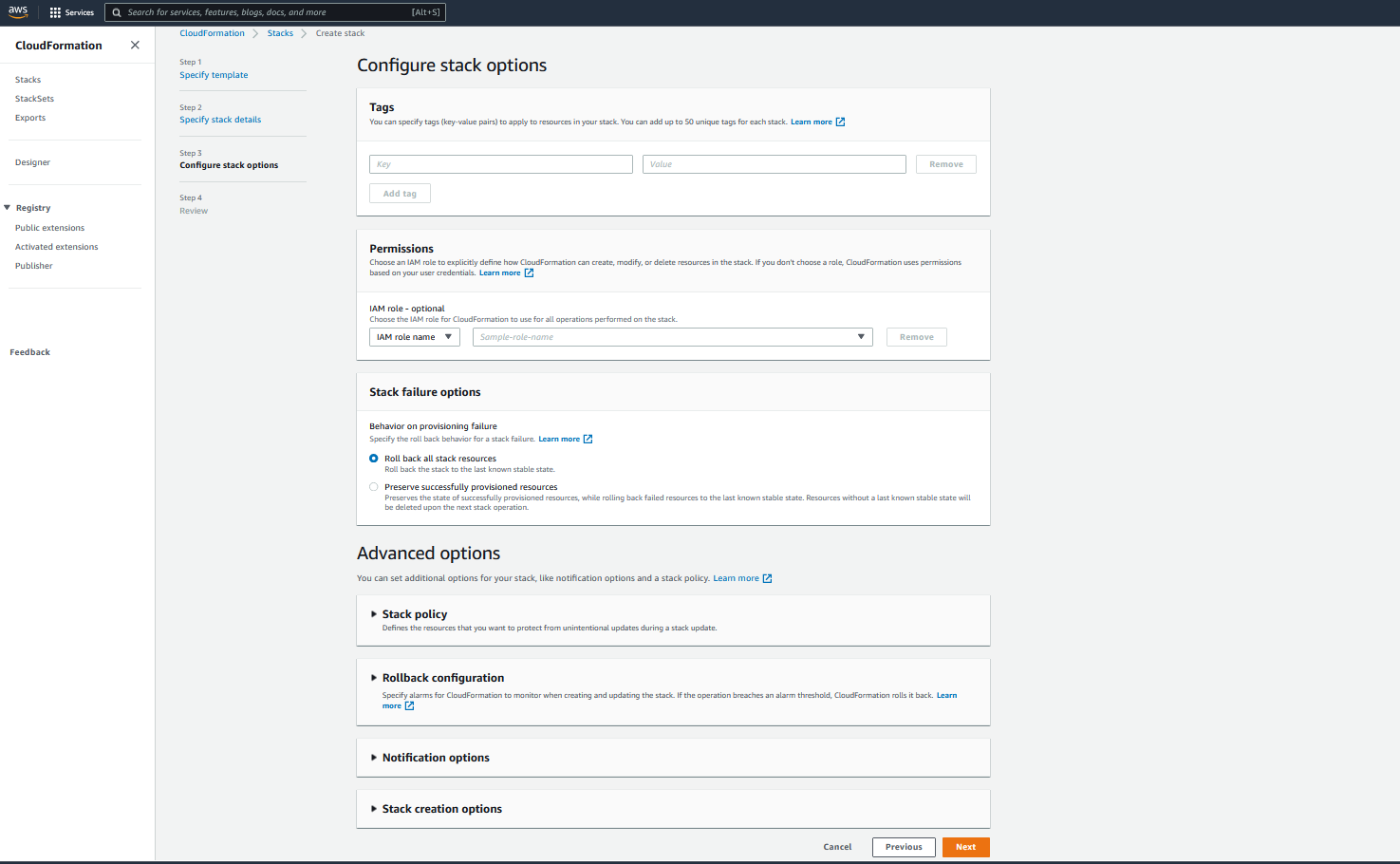Click the AWS logo home icon
1400x864 pixels.
tap(18, 11)
